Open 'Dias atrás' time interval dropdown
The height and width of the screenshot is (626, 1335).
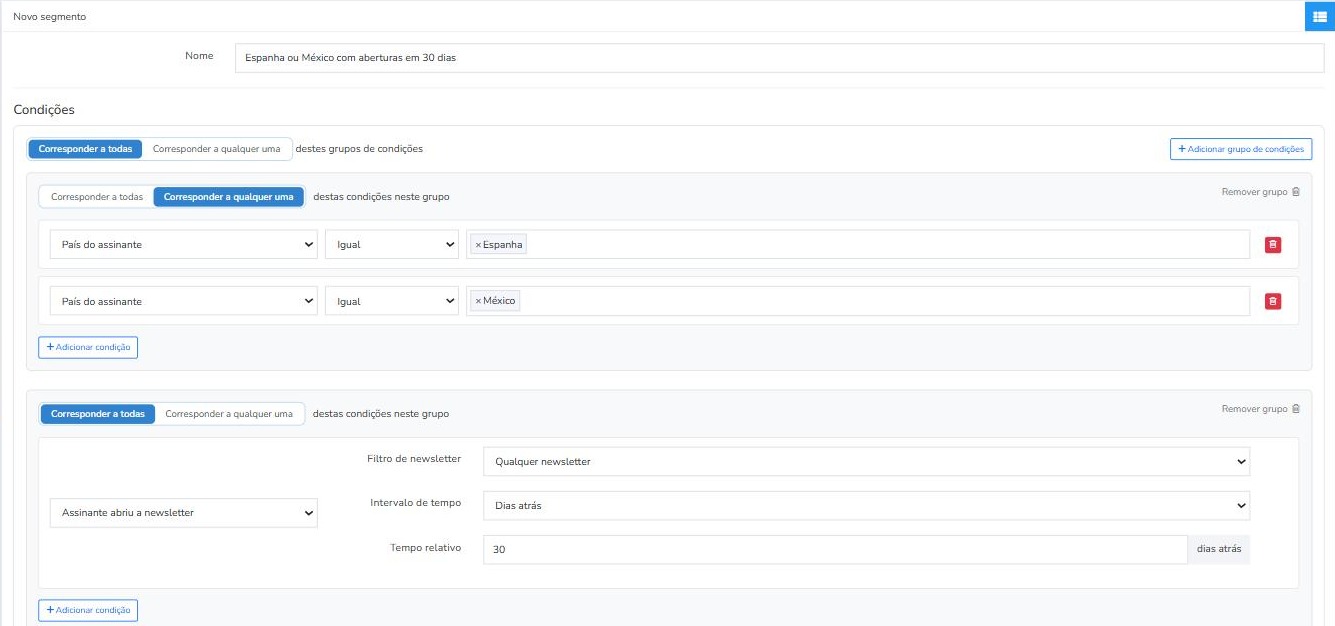pos(867,506)
